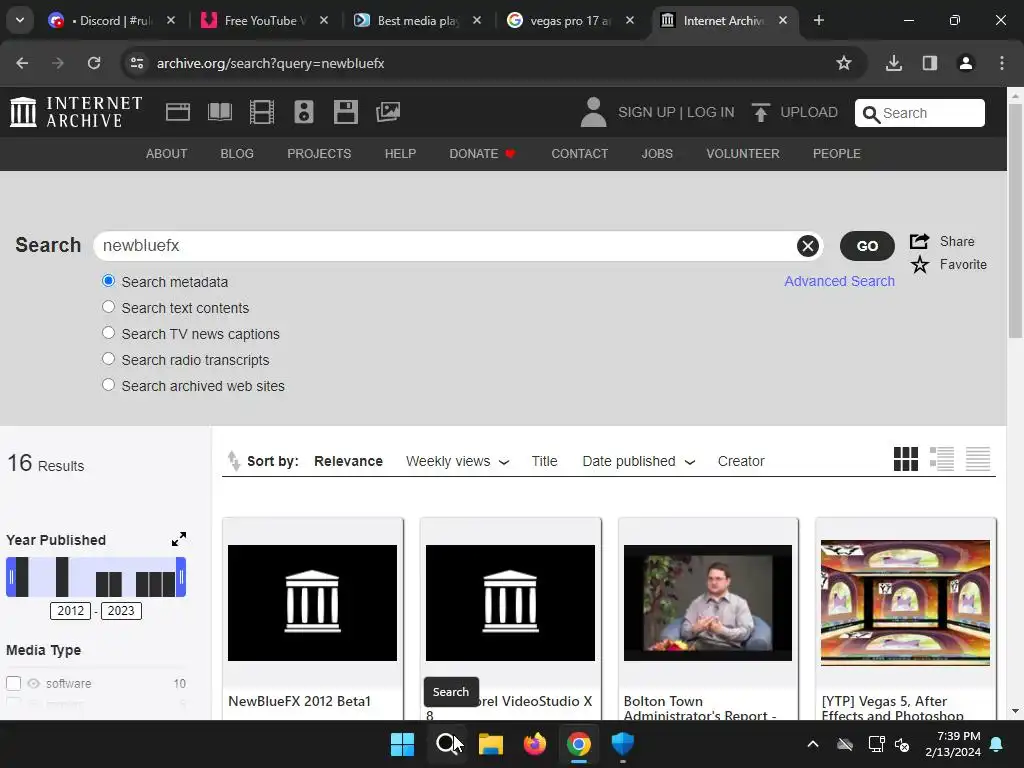Open the Software floppy disk icon
Viewport: 1024px width, 768px height.
[x=345, y=112]
